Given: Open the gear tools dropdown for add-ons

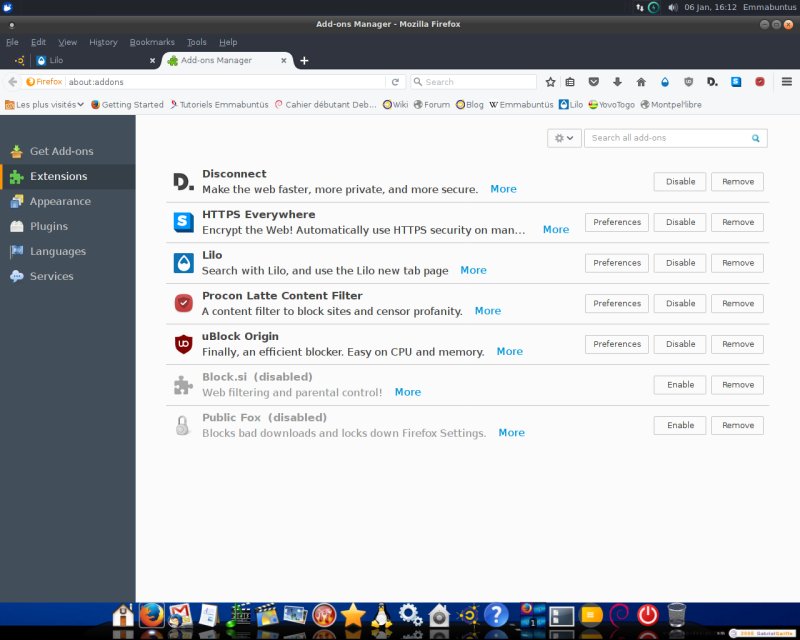Looking at the screenshot, I should pyautogui.click(x=564, y=138).
